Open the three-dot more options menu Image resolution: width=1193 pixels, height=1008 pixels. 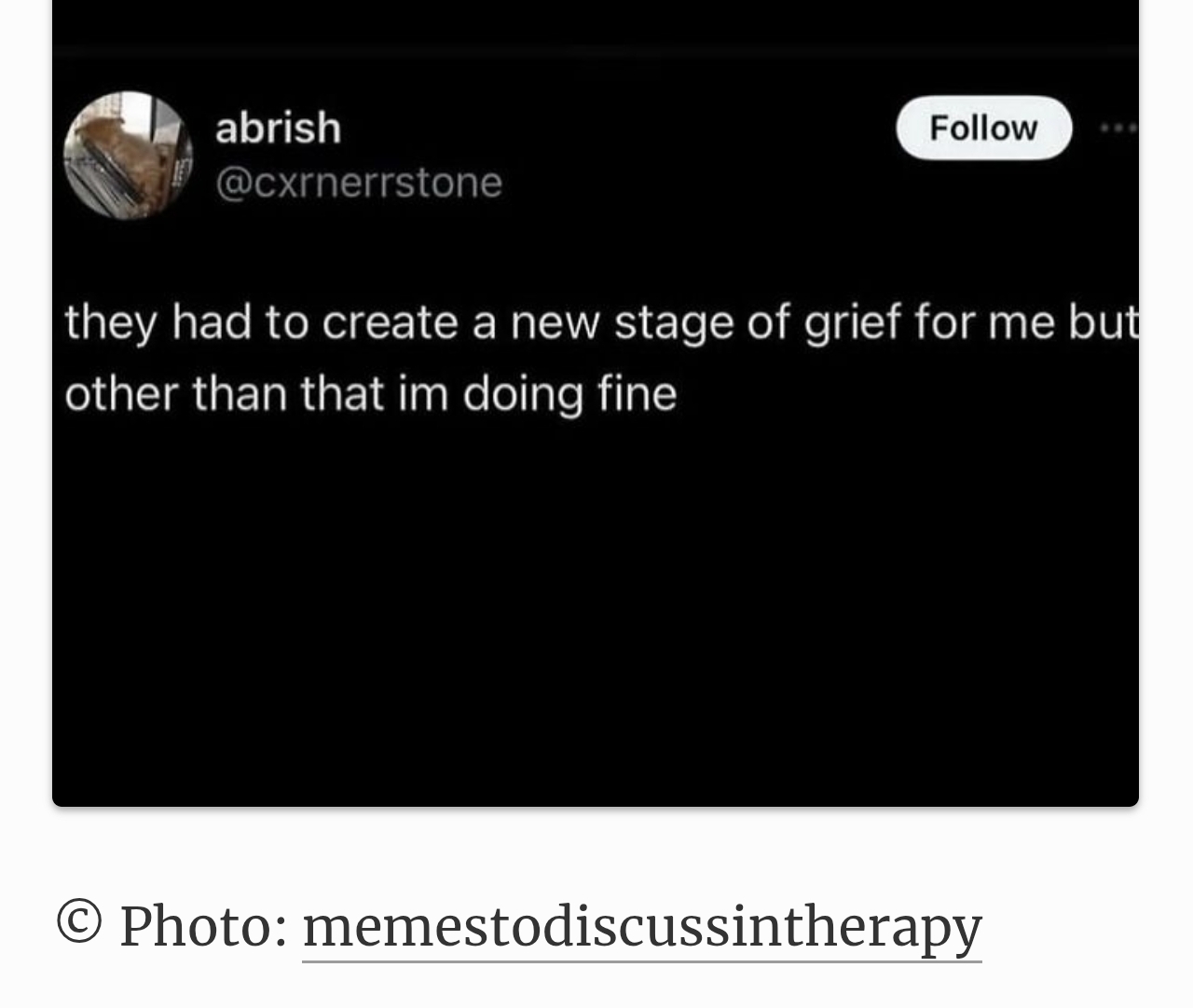pos(1118,128)
